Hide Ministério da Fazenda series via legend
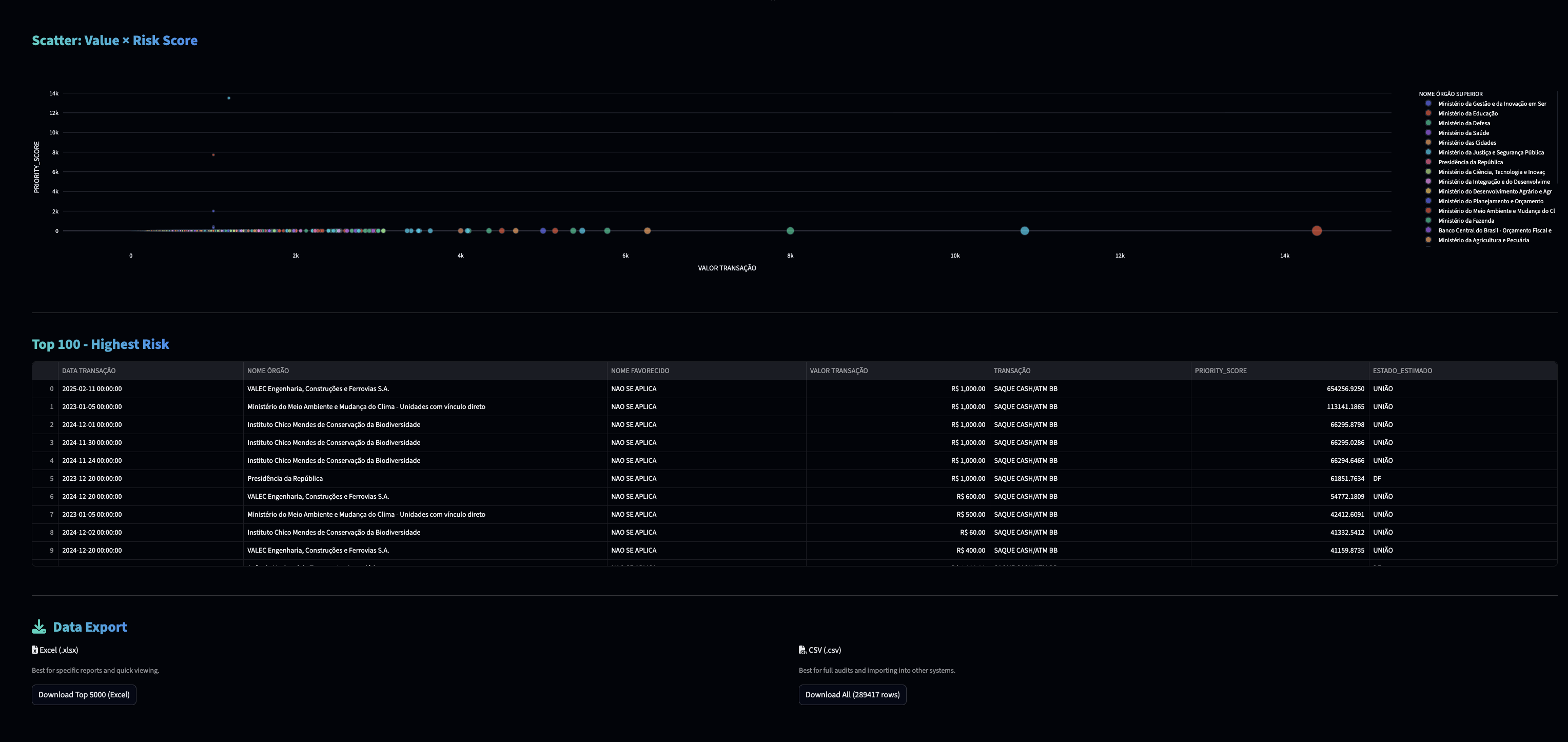 (x=1466, y=220)
